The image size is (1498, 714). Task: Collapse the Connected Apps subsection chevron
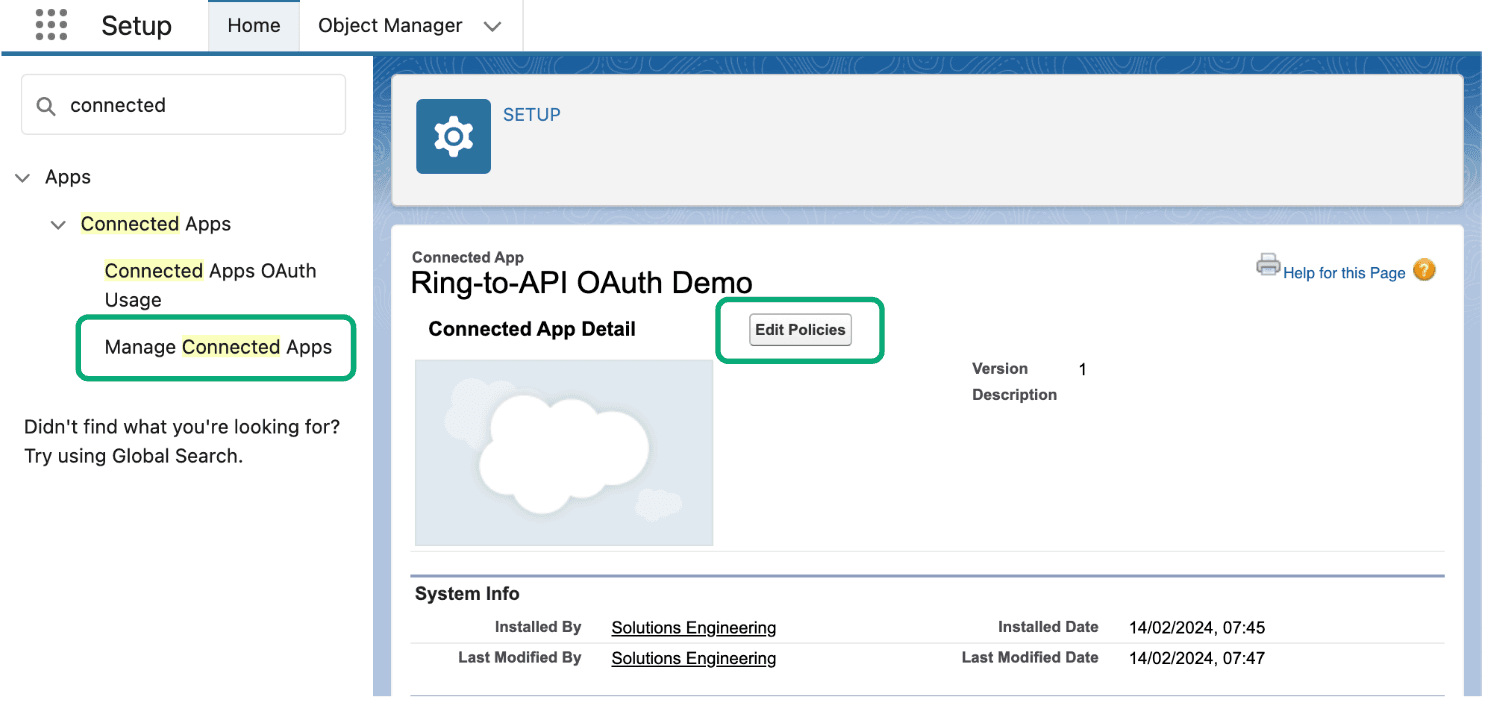click(58, 225)
